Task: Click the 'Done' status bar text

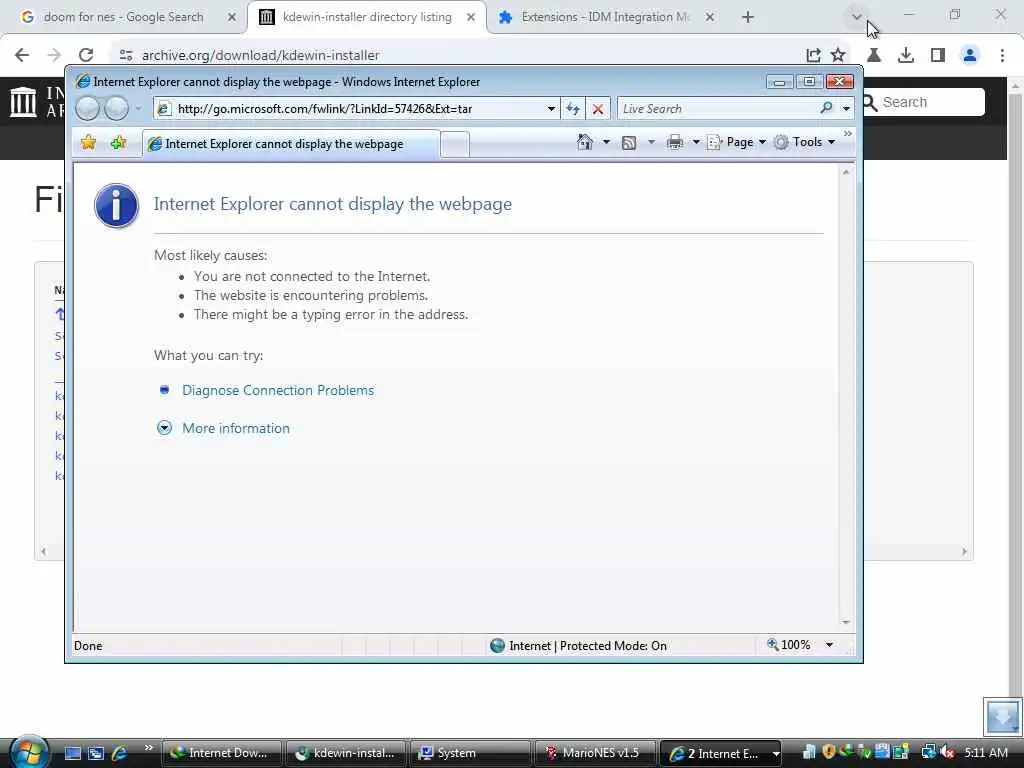Action: tap(88, 646)
